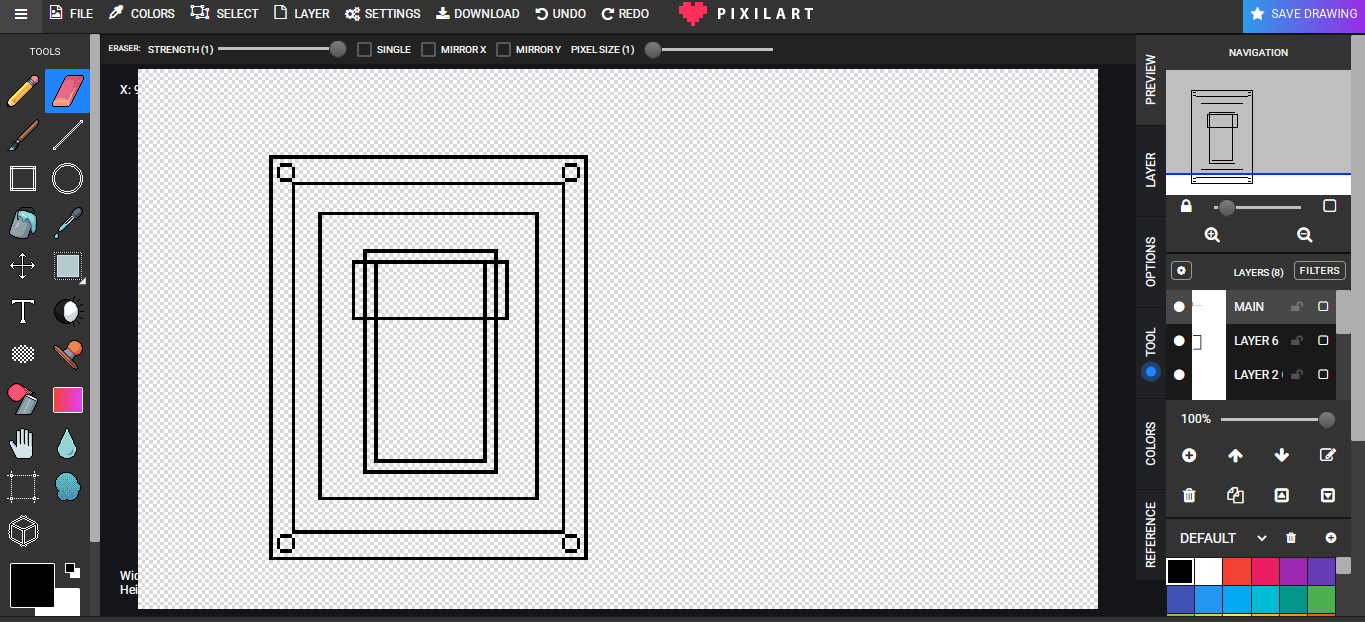Select the Text tool
Viewport: 1365px width, 622px height.
pos(22,311)
